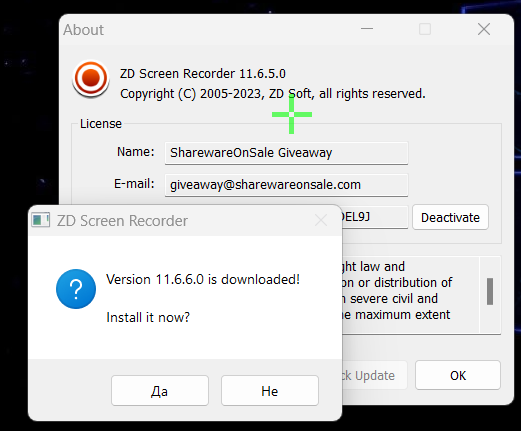Focus the E-mail field with giveaway address
Screen dimensions: 521x431
286,185
